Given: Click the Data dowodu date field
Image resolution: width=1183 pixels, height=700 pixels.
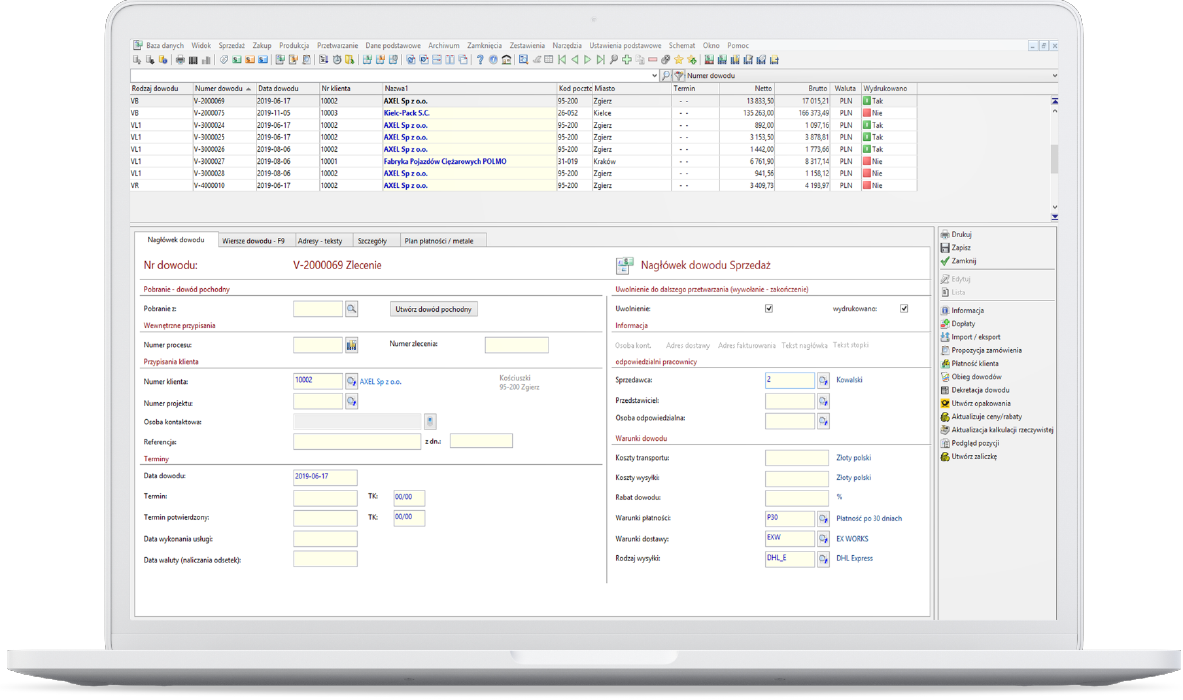Looking at the screenshot, I should pyautogui.click(x=325, y=477).
